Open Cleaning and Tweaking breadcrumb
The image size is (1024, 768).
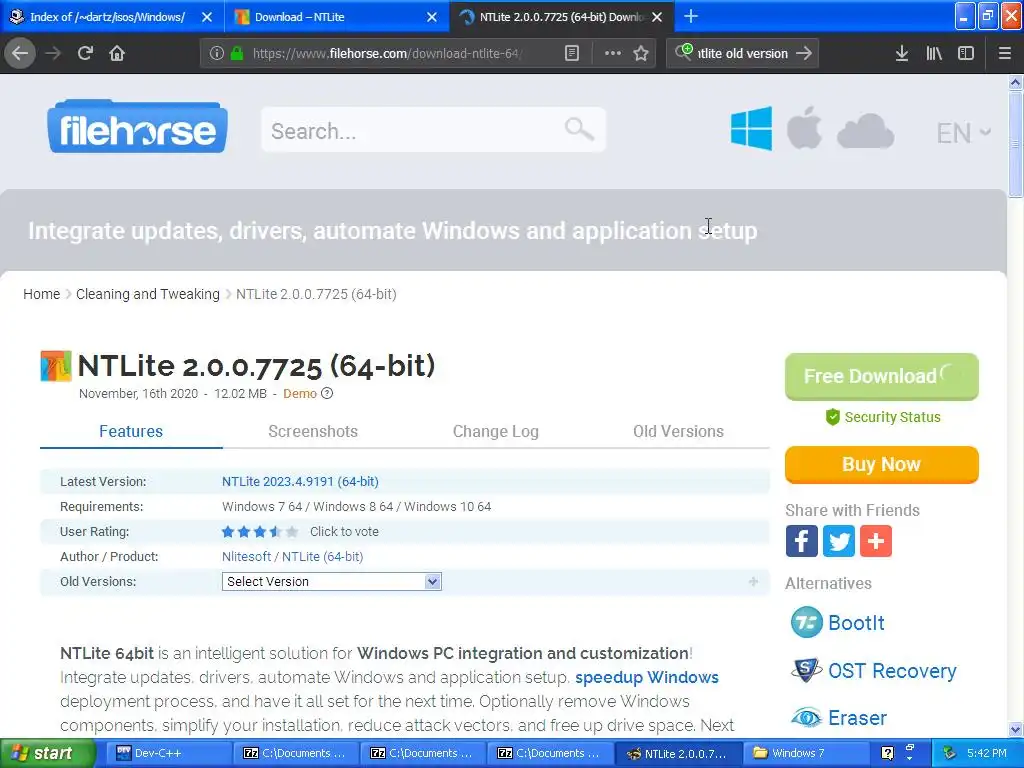pyautogui.click(x=148, y=294)
